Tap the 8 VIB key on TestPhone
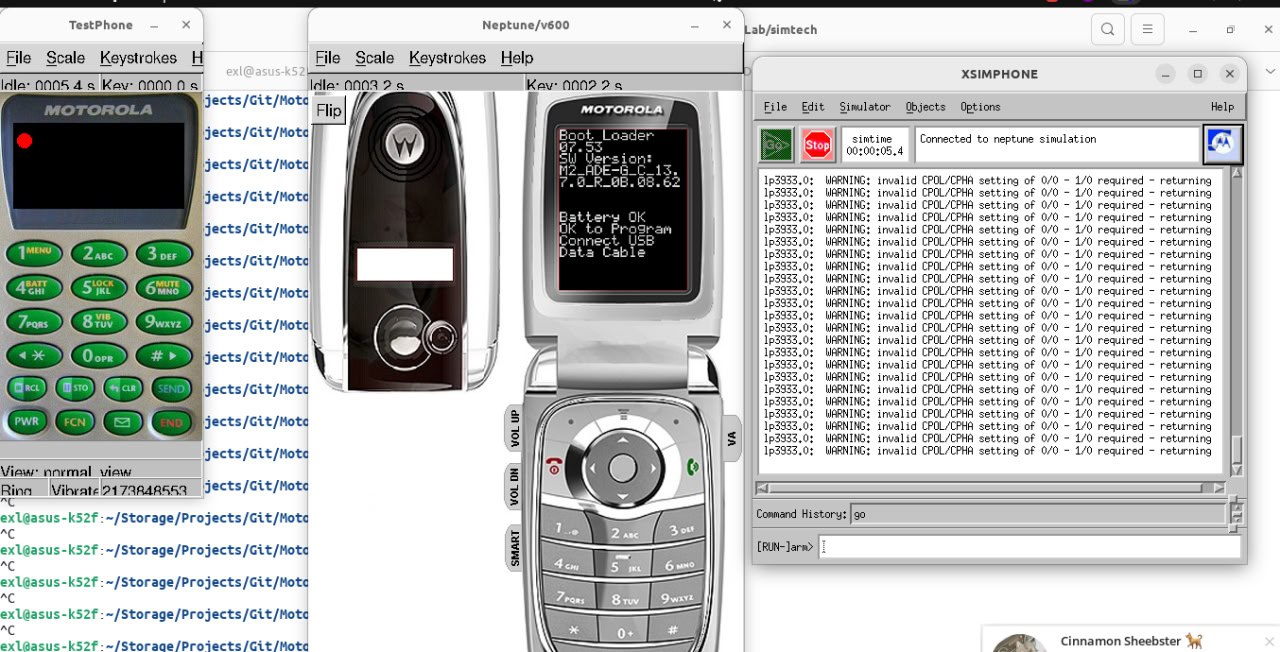The height and width of the screenshot is (652, 1280). [x=98, y=322]
